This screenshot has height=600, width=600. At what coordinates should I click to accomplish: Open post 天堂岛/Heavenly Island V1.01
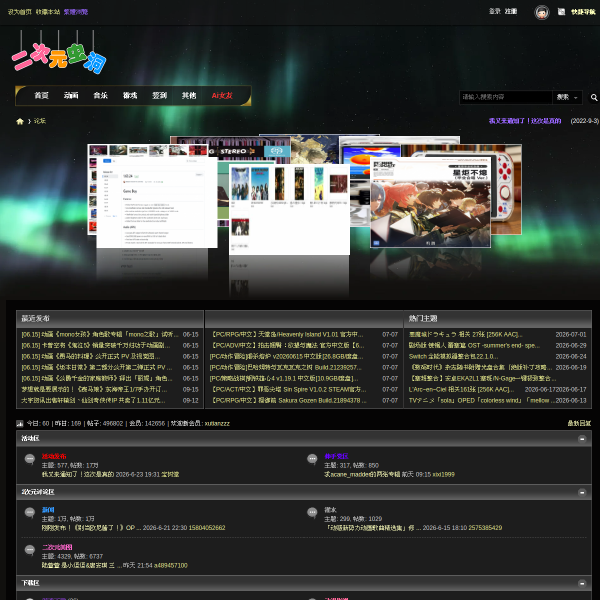click(287, 334)
